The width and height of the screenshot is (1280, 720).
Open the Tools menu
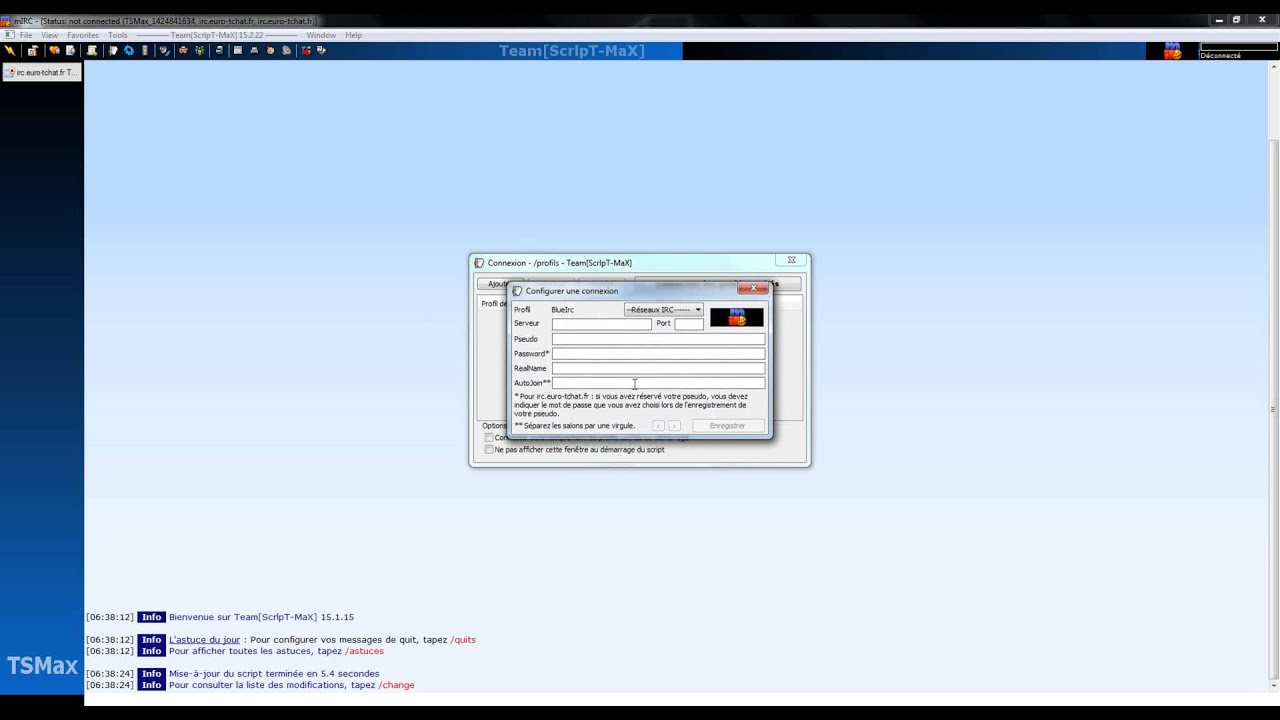(x=118, y=35)
